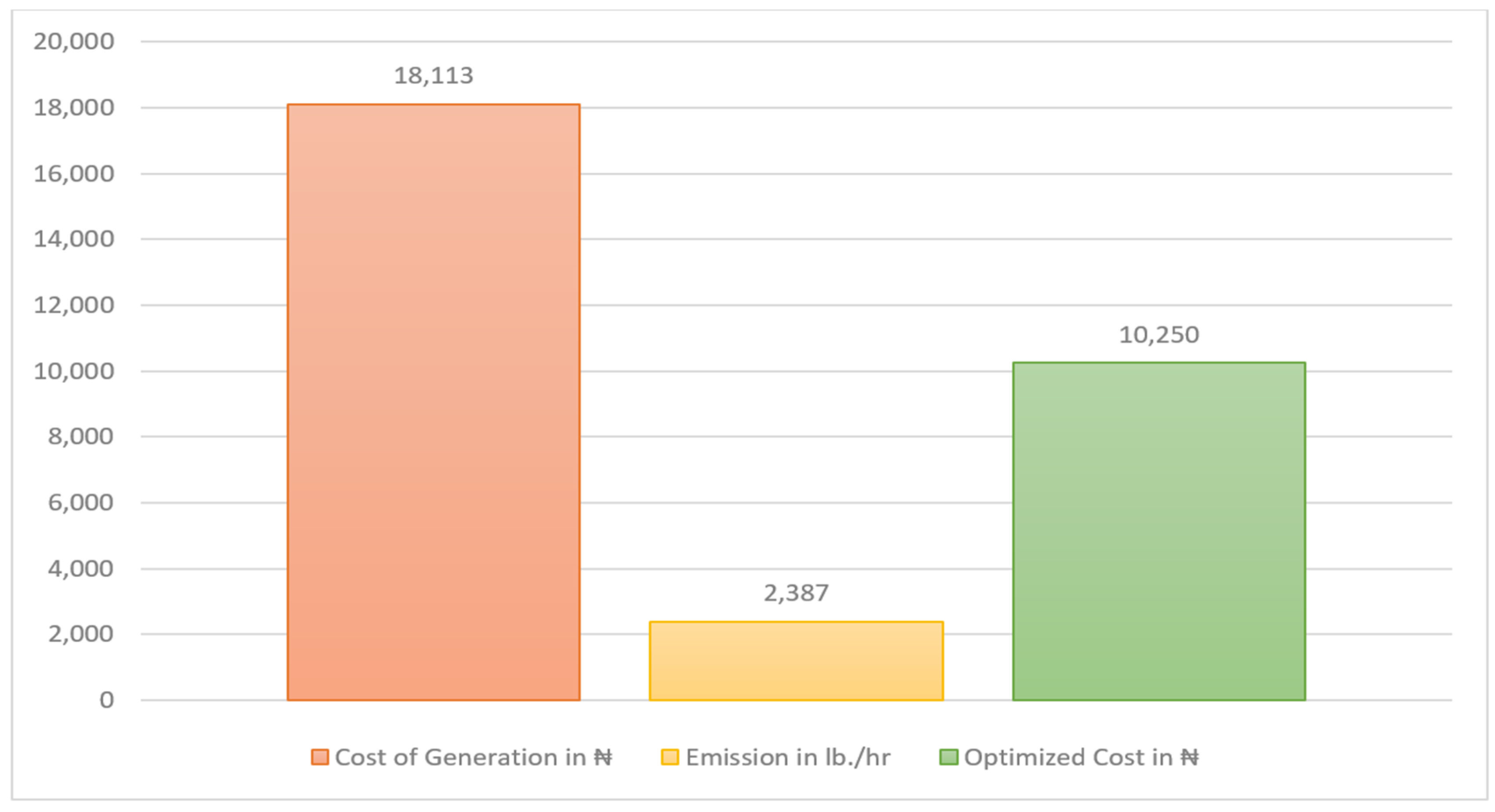1495x812 pixels.
Task: Select the orange Cost of Generation legend swatch
Action: 320,757
